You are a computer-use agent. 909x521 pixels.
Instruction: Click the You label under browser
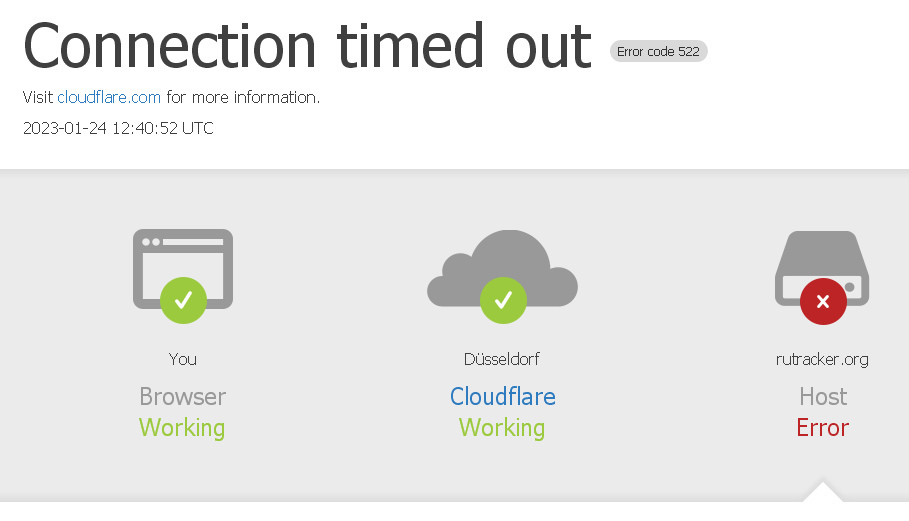point(183,359)
